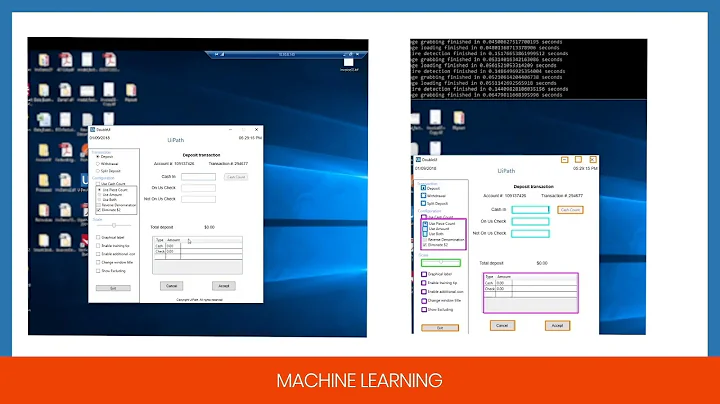Click DoubleUI title bar icon in right window
This screenshot has width=720, height=404.
[418, 160]
